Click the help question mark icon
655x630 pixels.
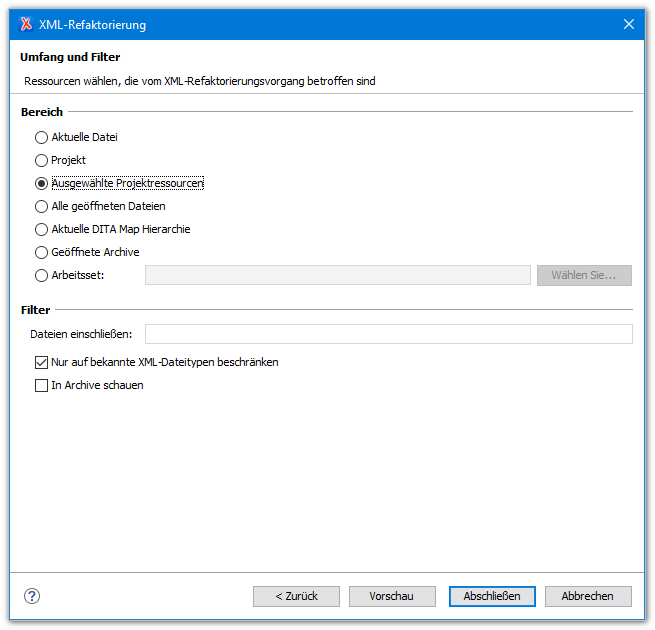click(32, 596)
